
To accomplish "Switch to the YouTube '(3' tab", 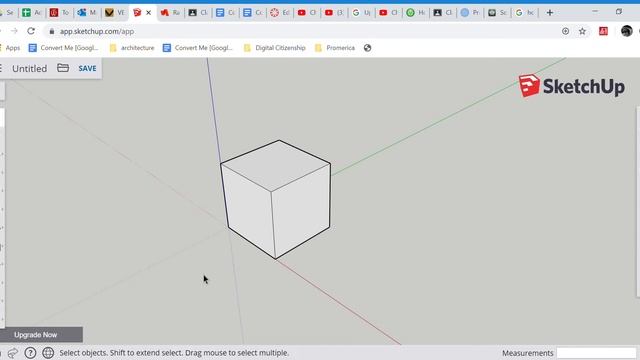I will click(x=334, y=13).
